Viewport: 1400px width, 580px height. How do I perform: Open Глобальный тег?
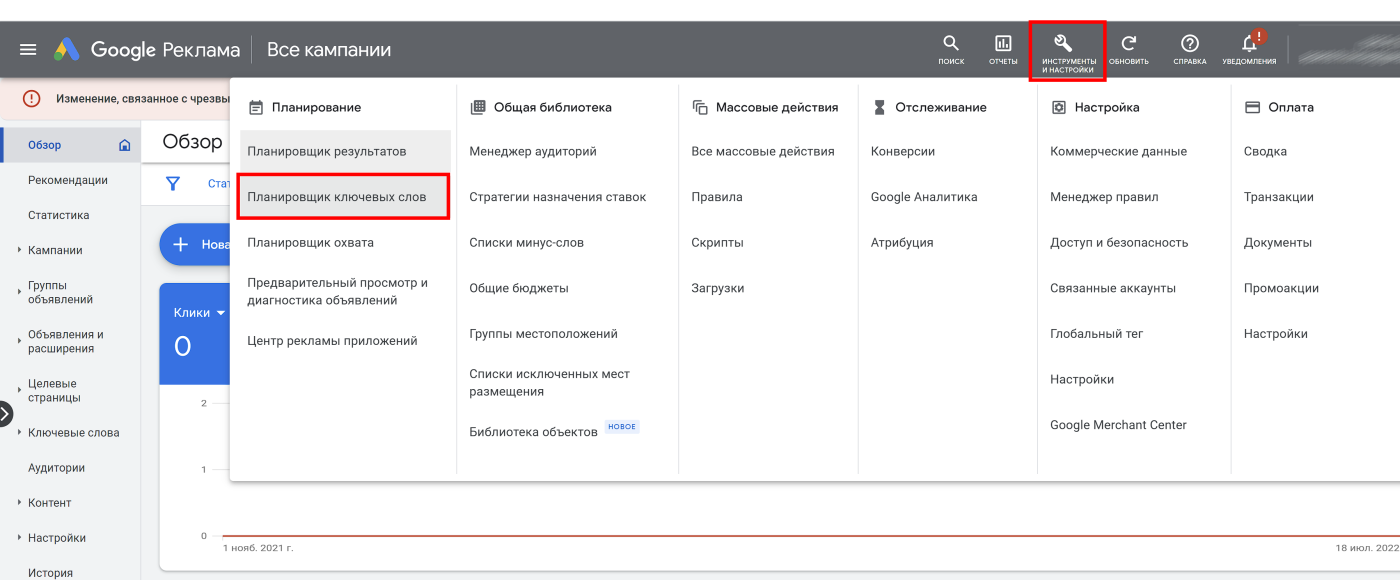pyautogui.click(x=1097, y=334)
